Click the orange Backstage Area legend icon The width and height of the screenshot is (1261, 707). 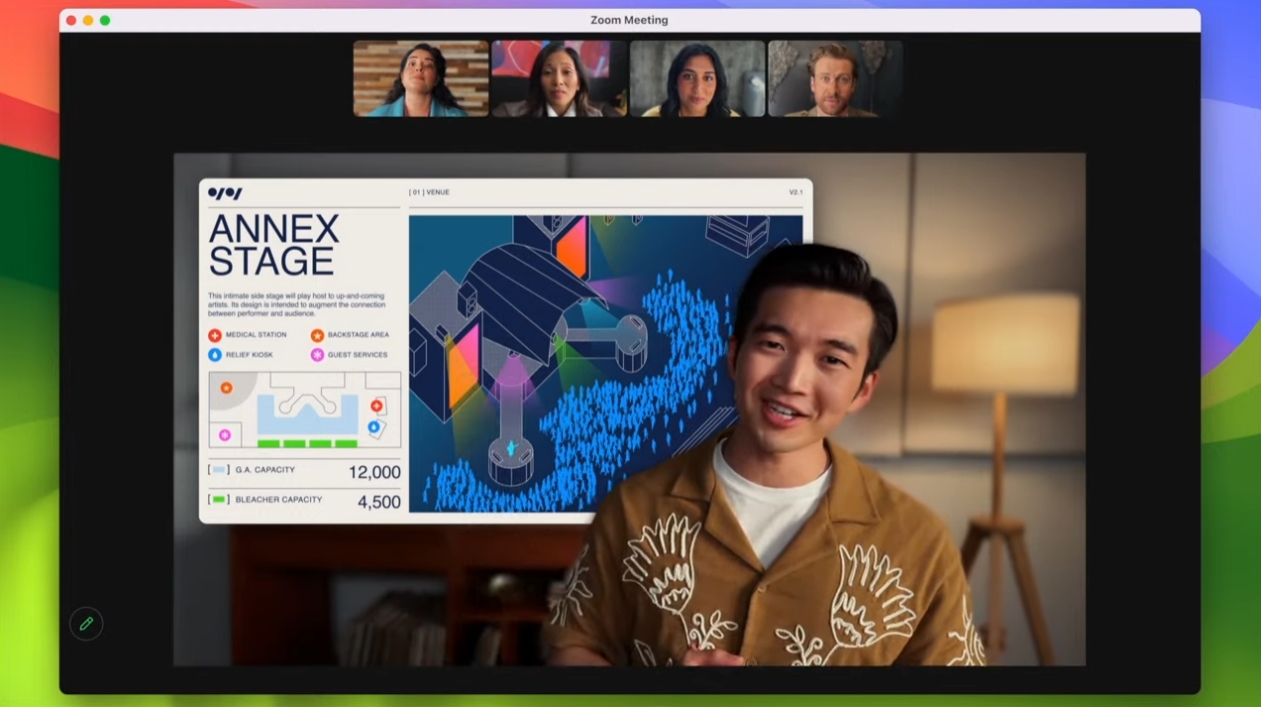pyautogui.click(x=317, y=335)
